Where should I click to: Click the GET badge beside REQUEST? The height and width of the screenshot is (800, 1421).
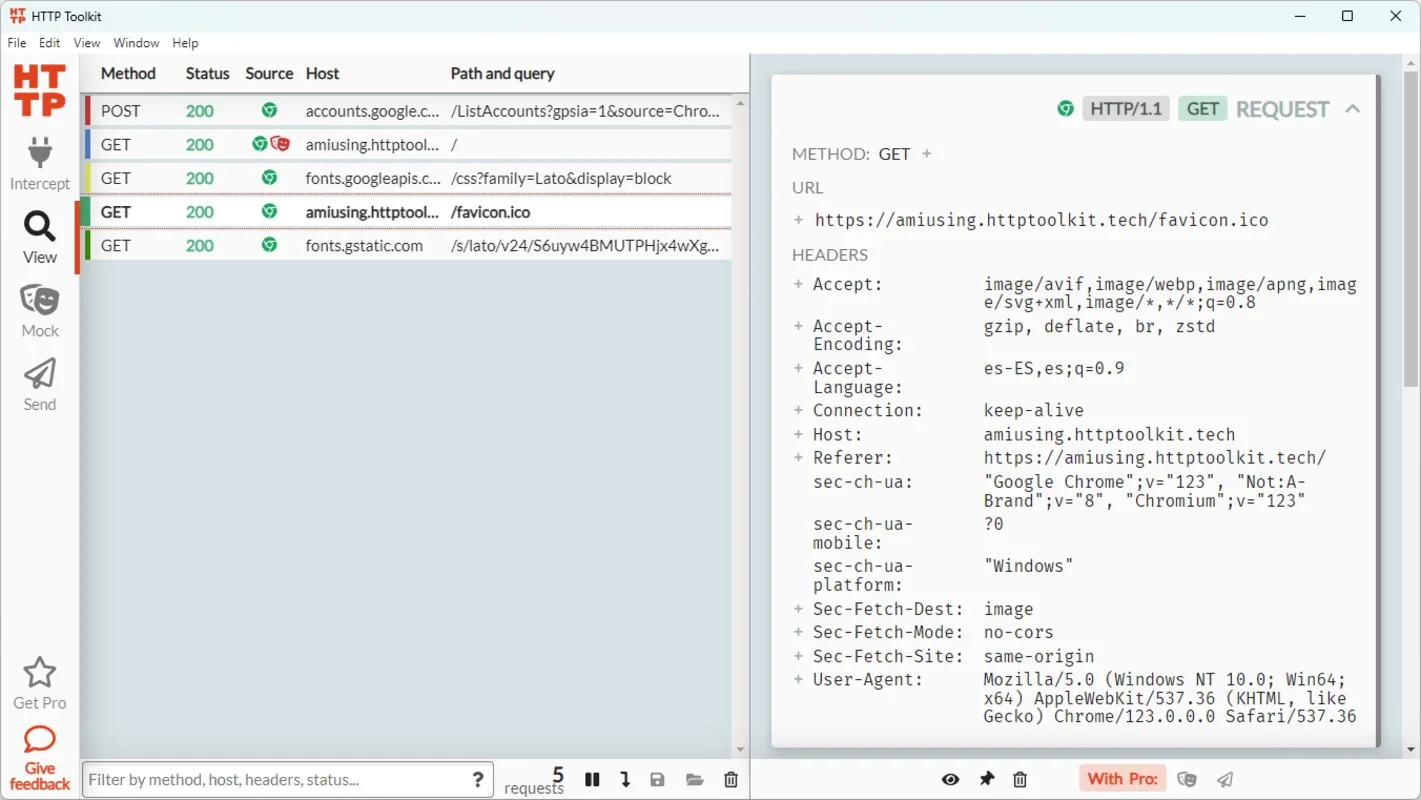point(1203,109)
